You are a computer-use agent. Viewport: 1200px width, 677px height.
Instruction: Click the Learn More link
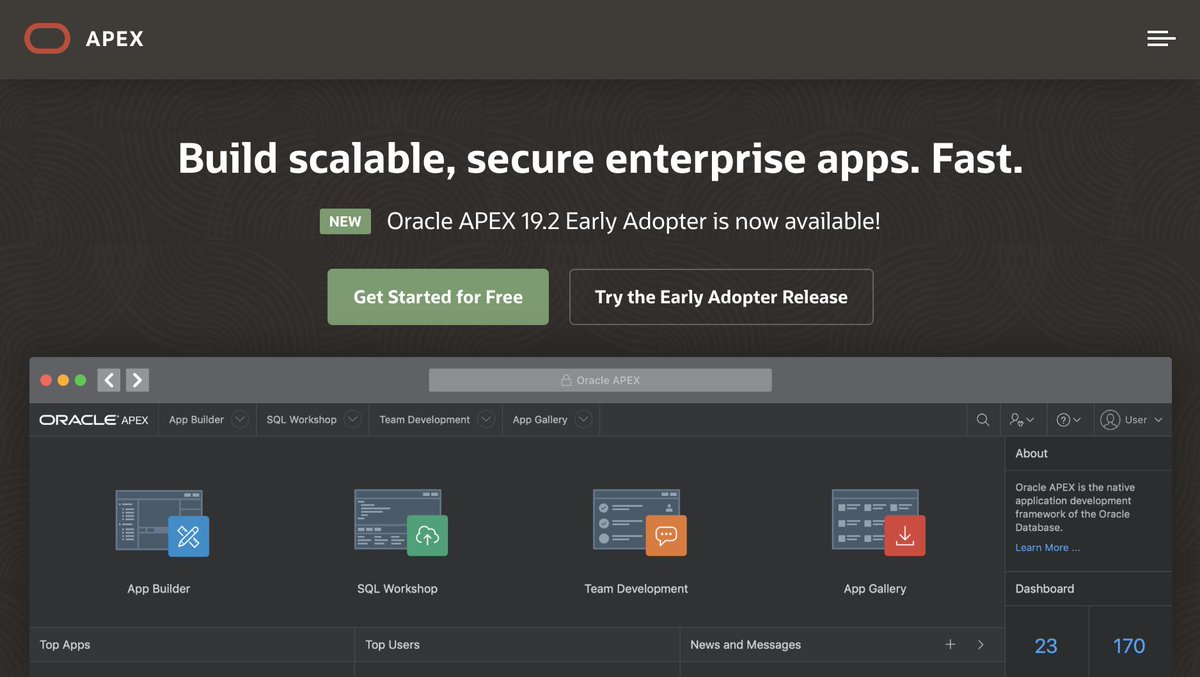pyautogui.click(x=1047, y=548)
